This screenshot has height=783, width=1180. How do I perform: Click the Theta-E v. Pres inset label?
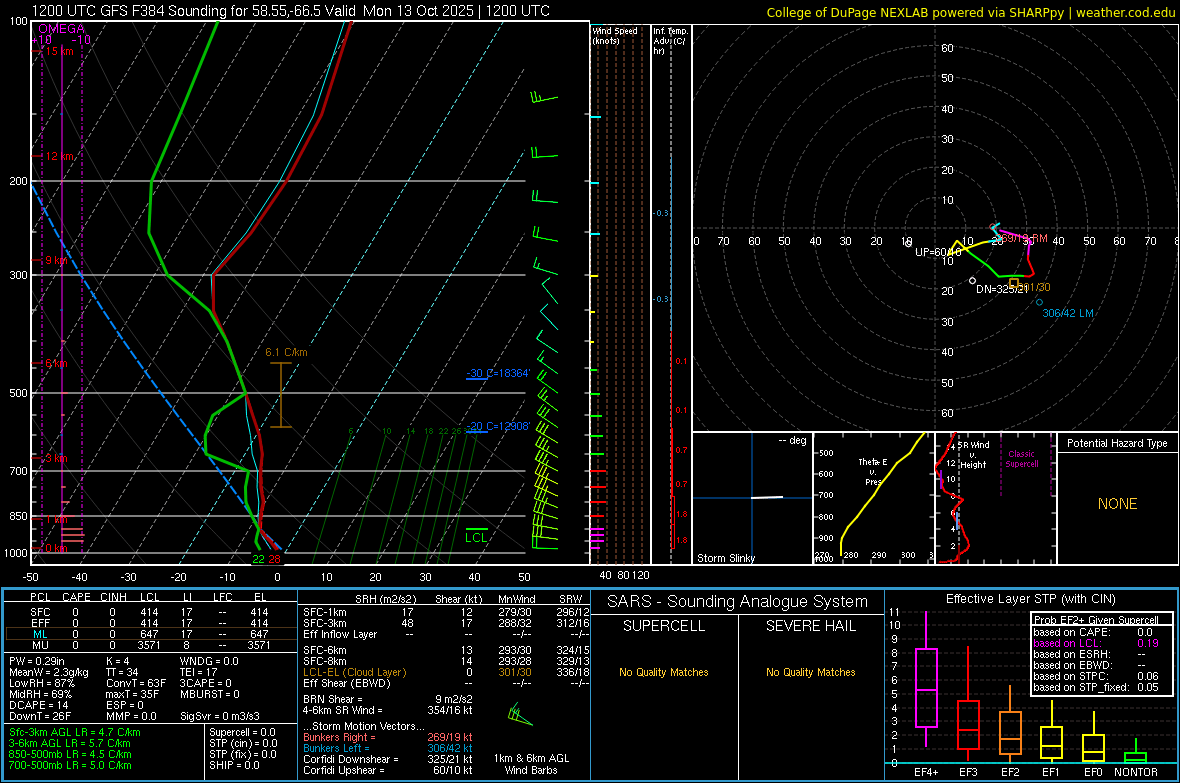click(873, 471)
